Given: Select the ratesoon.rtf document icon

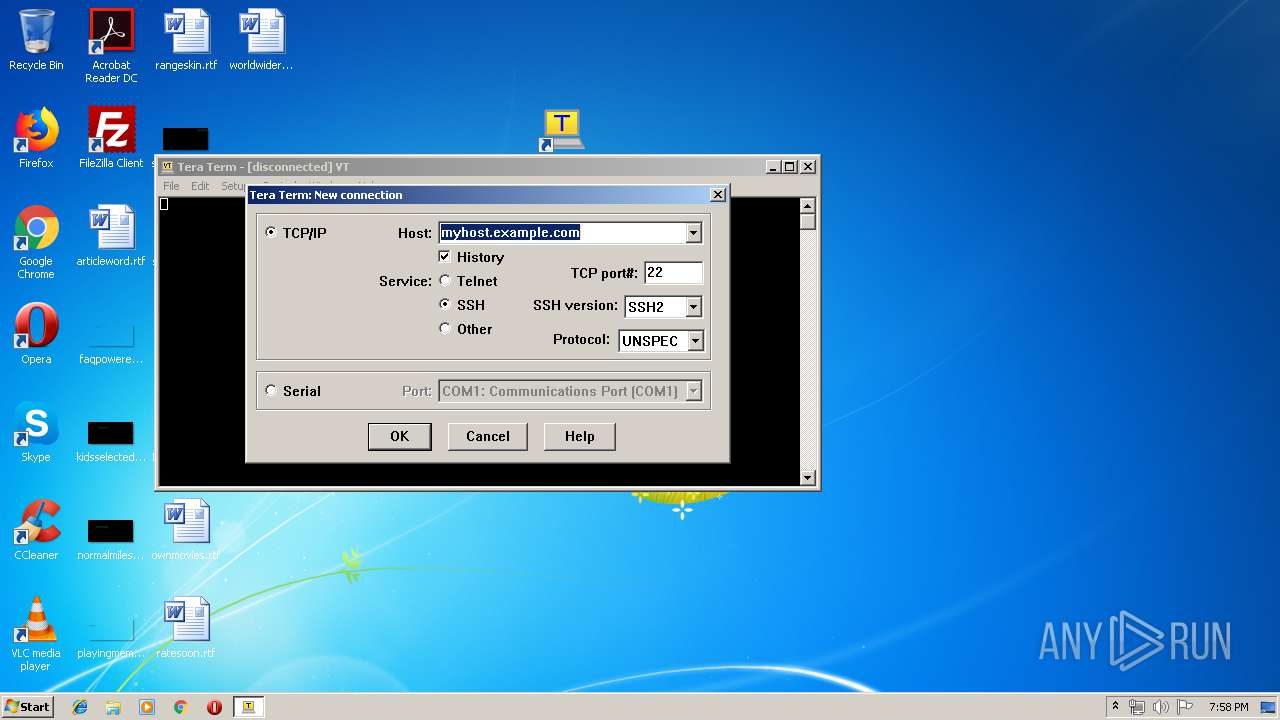Looking at the screenshot, I should click(186, 628).
